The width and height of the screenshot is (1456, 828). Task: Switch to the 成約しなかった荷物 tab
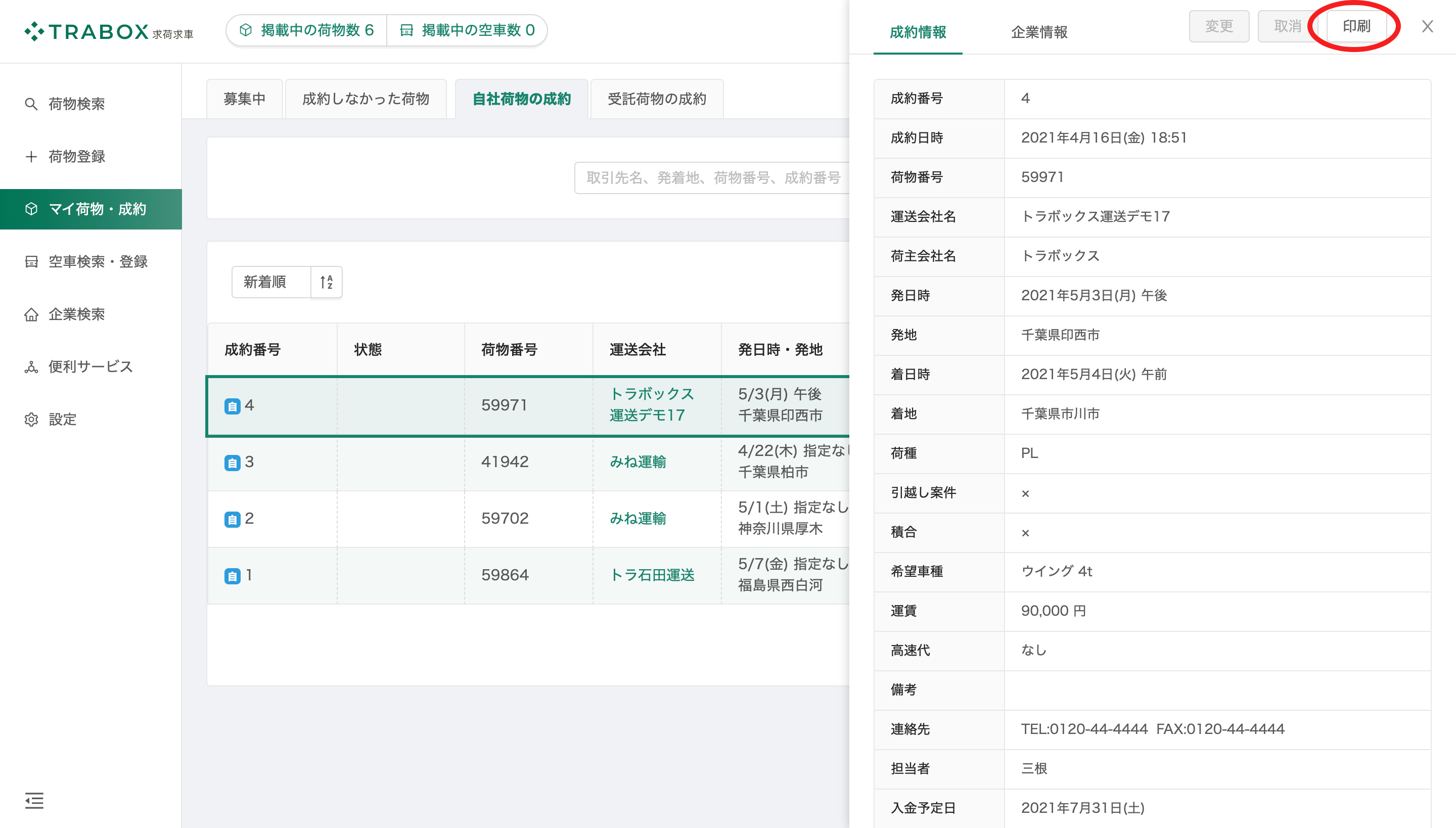[366, 99]
